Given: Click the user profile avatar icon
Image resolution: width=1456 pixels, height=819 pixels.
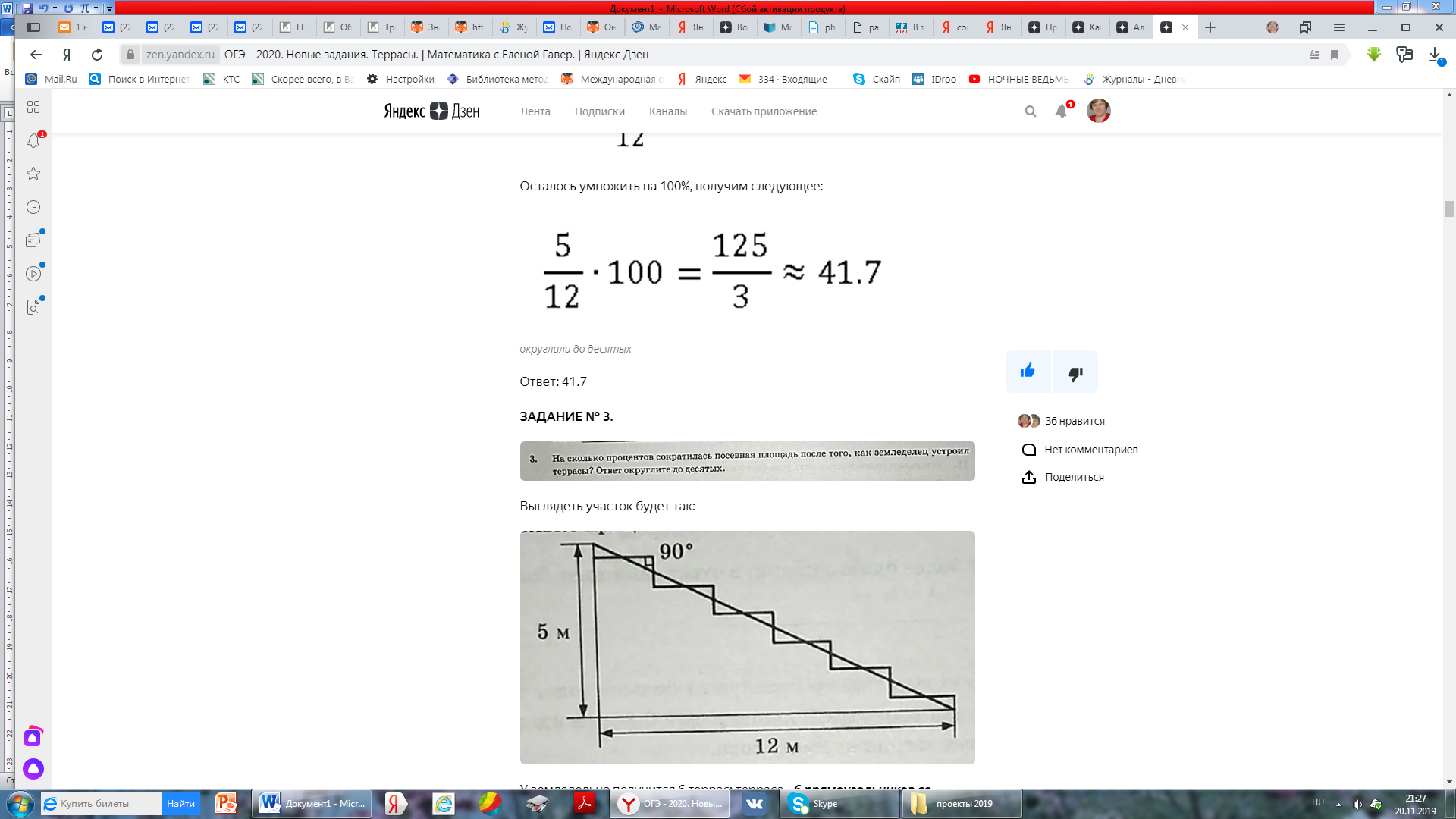Looking at the screenshot, I should (x=1098, y=110).
